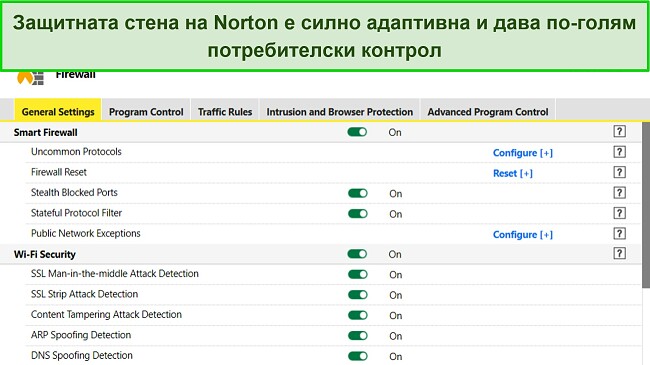Open help for Stateful Protocol Filter
The width and height of the screenshot is (650, 365).
[619, 213]
